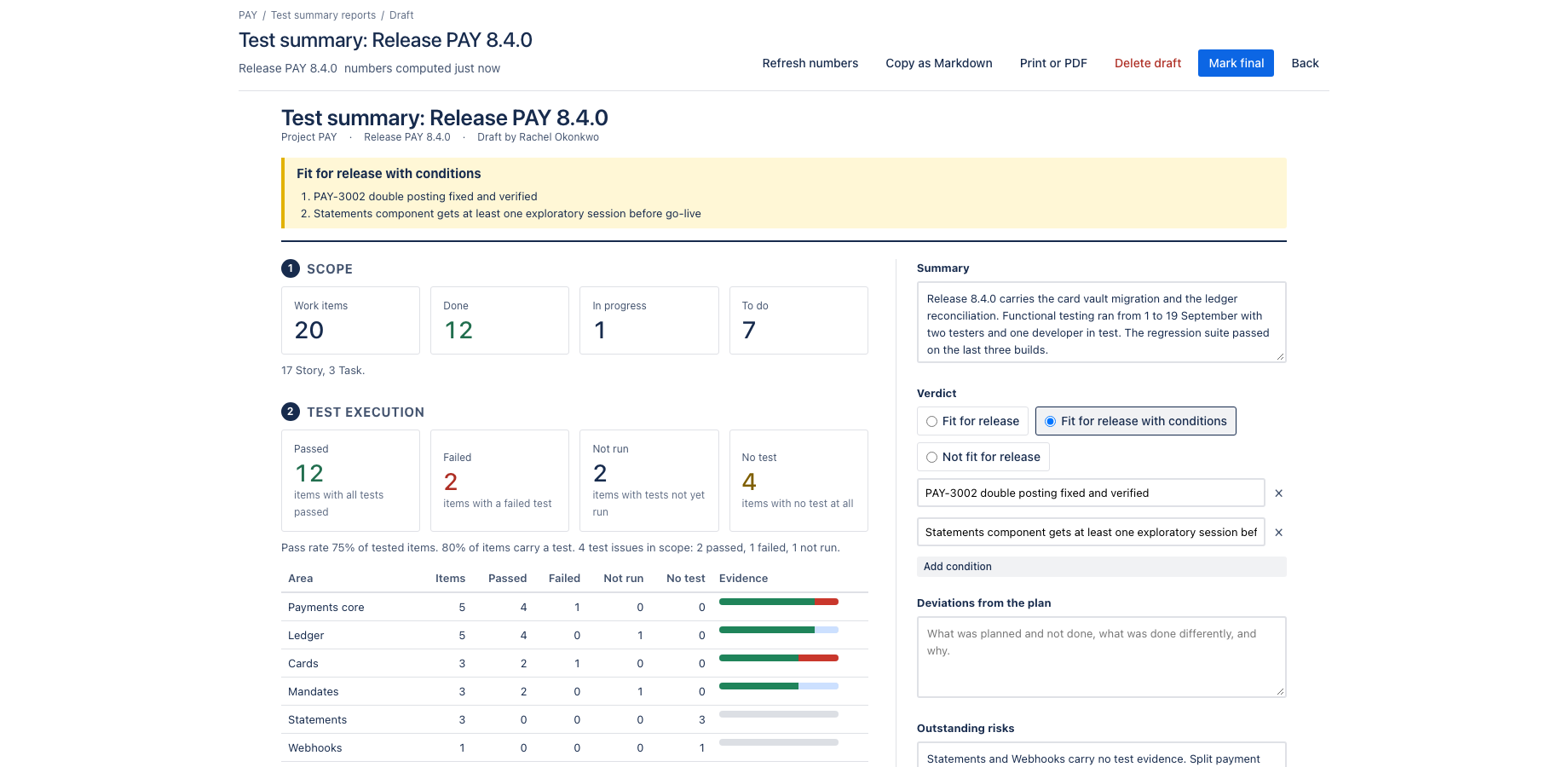The height and width of the screenshot is (767, 1568).
Task: Click the "17 Story, 3 Task." note
Action: (x=323, y=371)
